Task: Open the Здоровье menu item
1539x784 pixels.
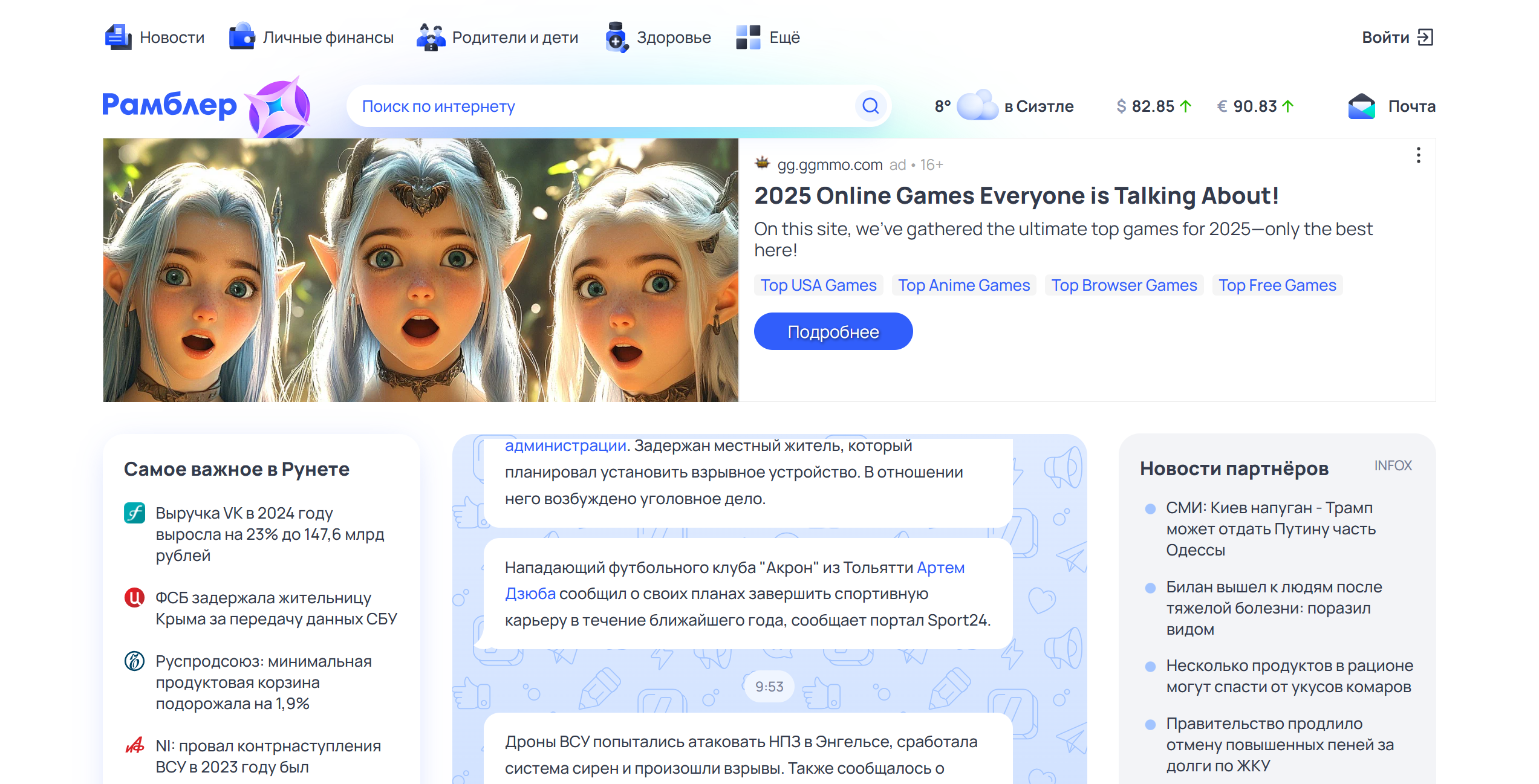Action: (674, 37)
